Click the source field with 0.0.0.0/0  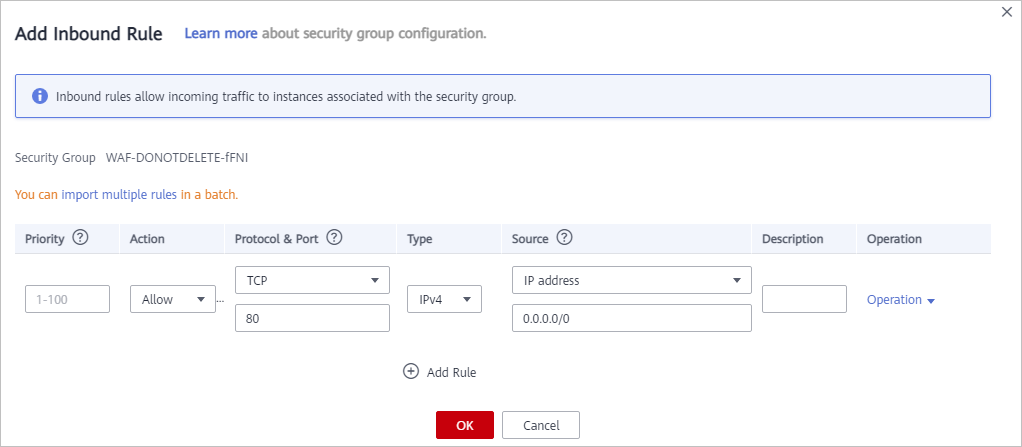[630, 318]
